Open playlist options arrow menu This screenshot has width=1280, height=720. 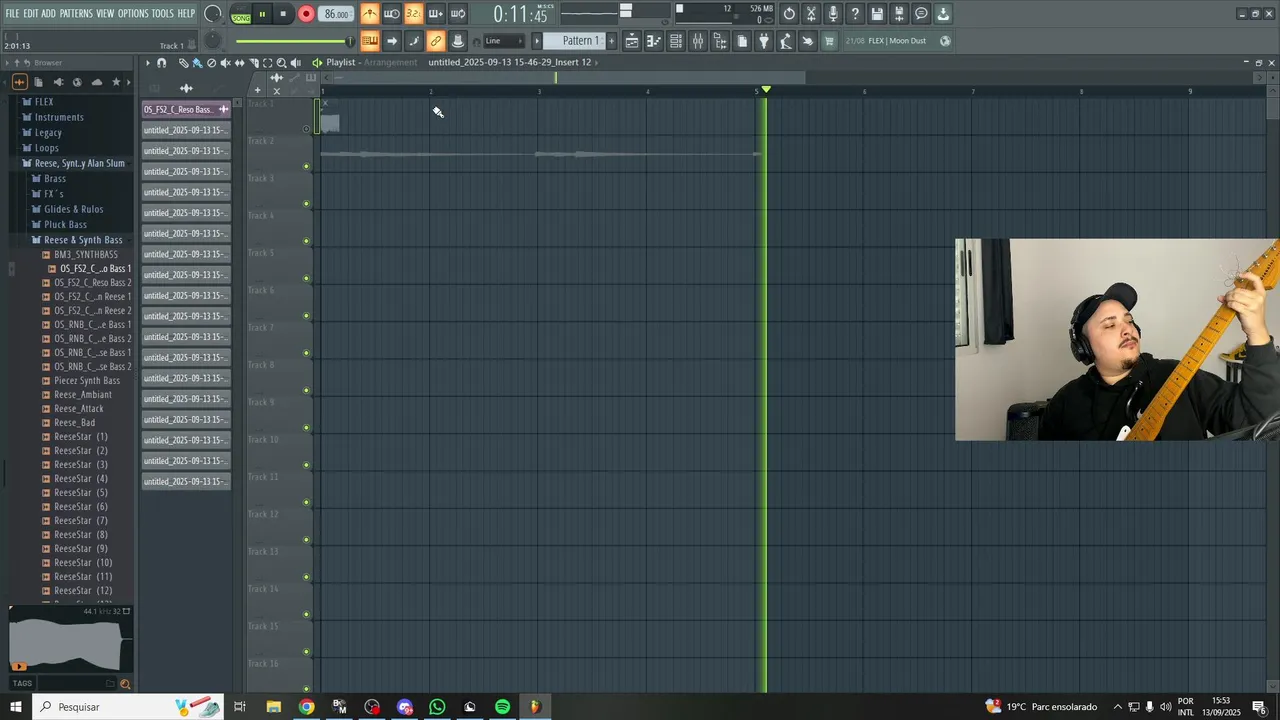point(147,63)
